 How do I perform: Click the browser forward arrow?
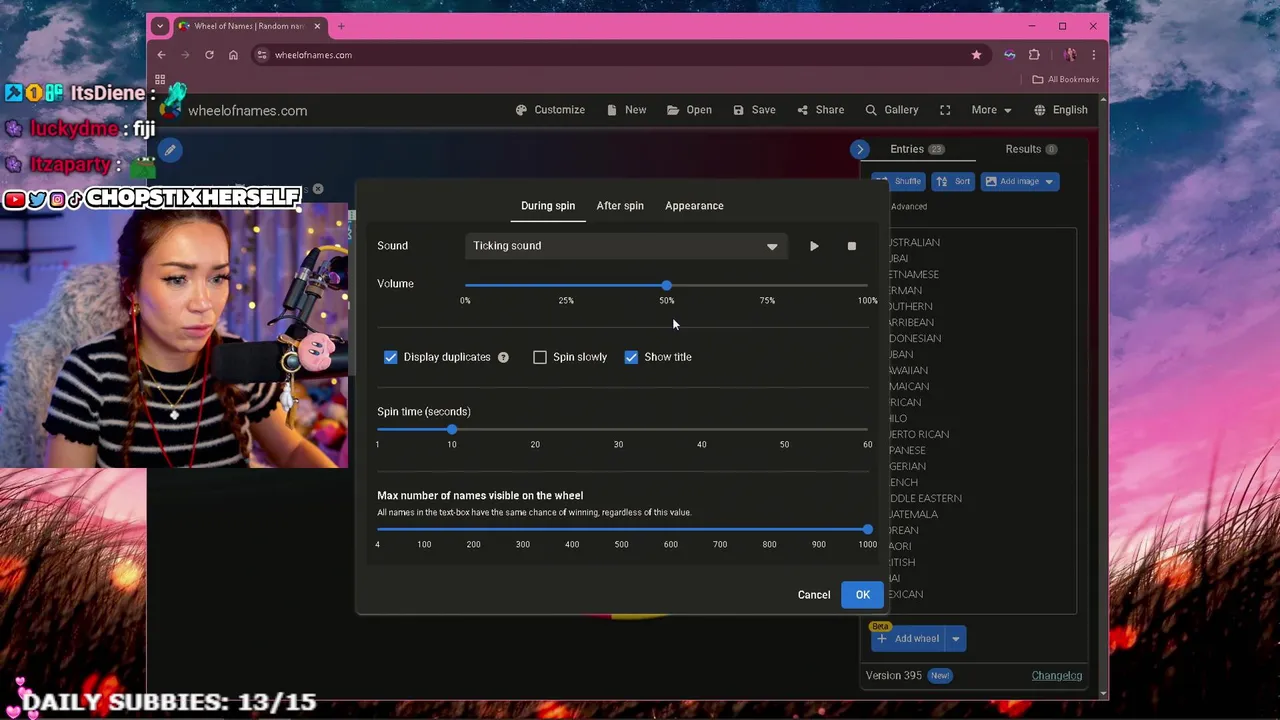[185, 55]
